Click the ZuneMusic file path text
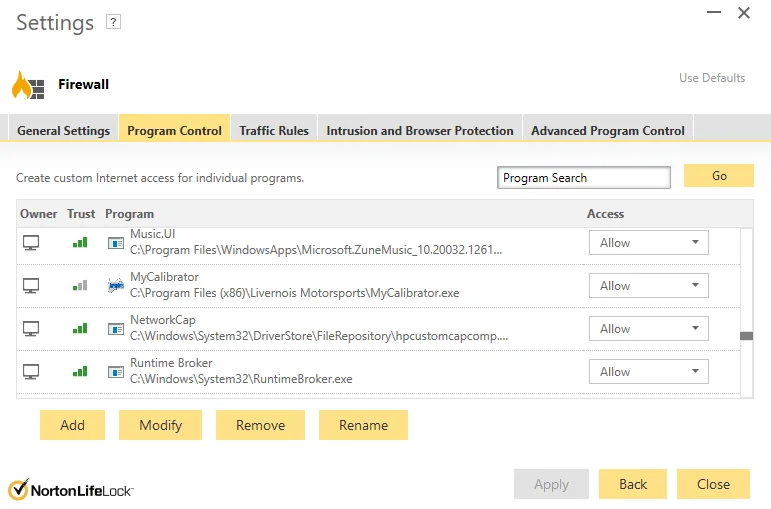The width and height of the screenshot is (771, 509). pos(316,250)
